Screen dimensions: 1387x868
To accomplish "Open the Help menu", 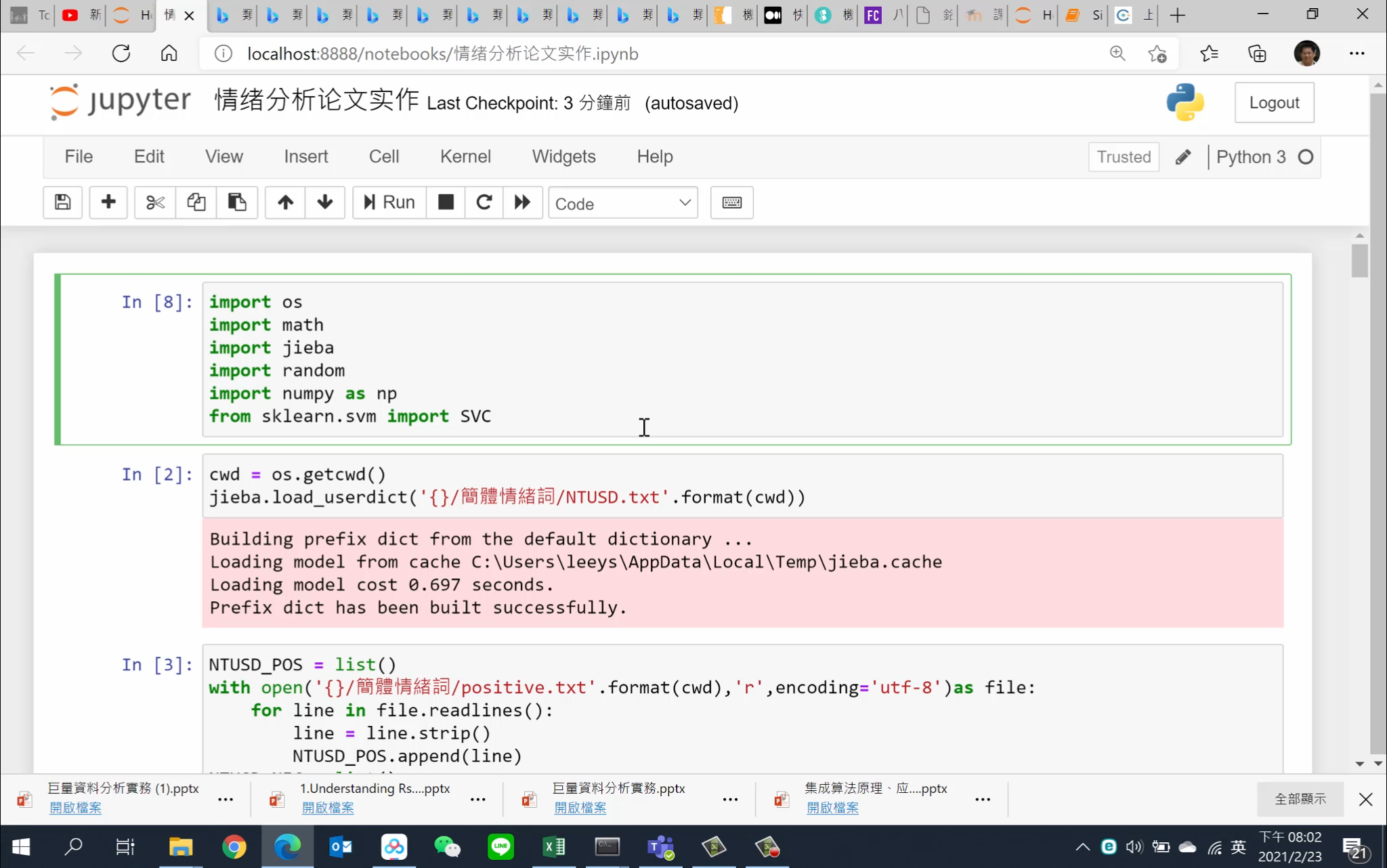I will (x=655, y=156).
